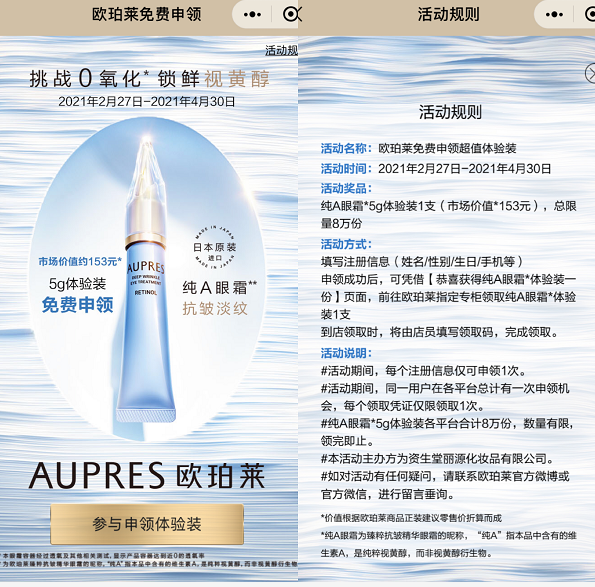595x587 pixels.
Task: Open the three-dots menu on the 活动规则 screen
Action: pyautogui.click(x=554, y=15)
